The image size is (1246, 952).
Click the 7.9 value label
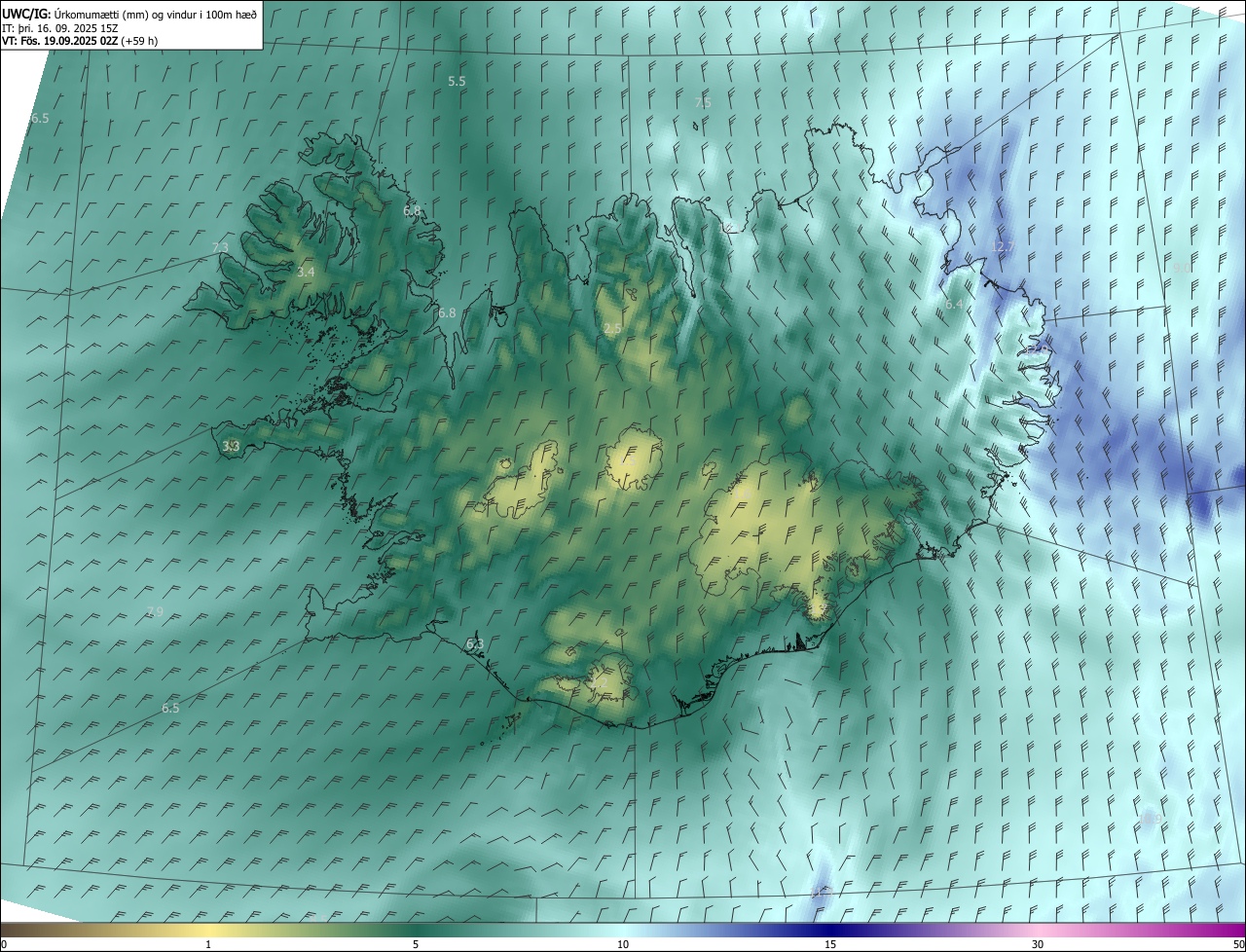155,611
